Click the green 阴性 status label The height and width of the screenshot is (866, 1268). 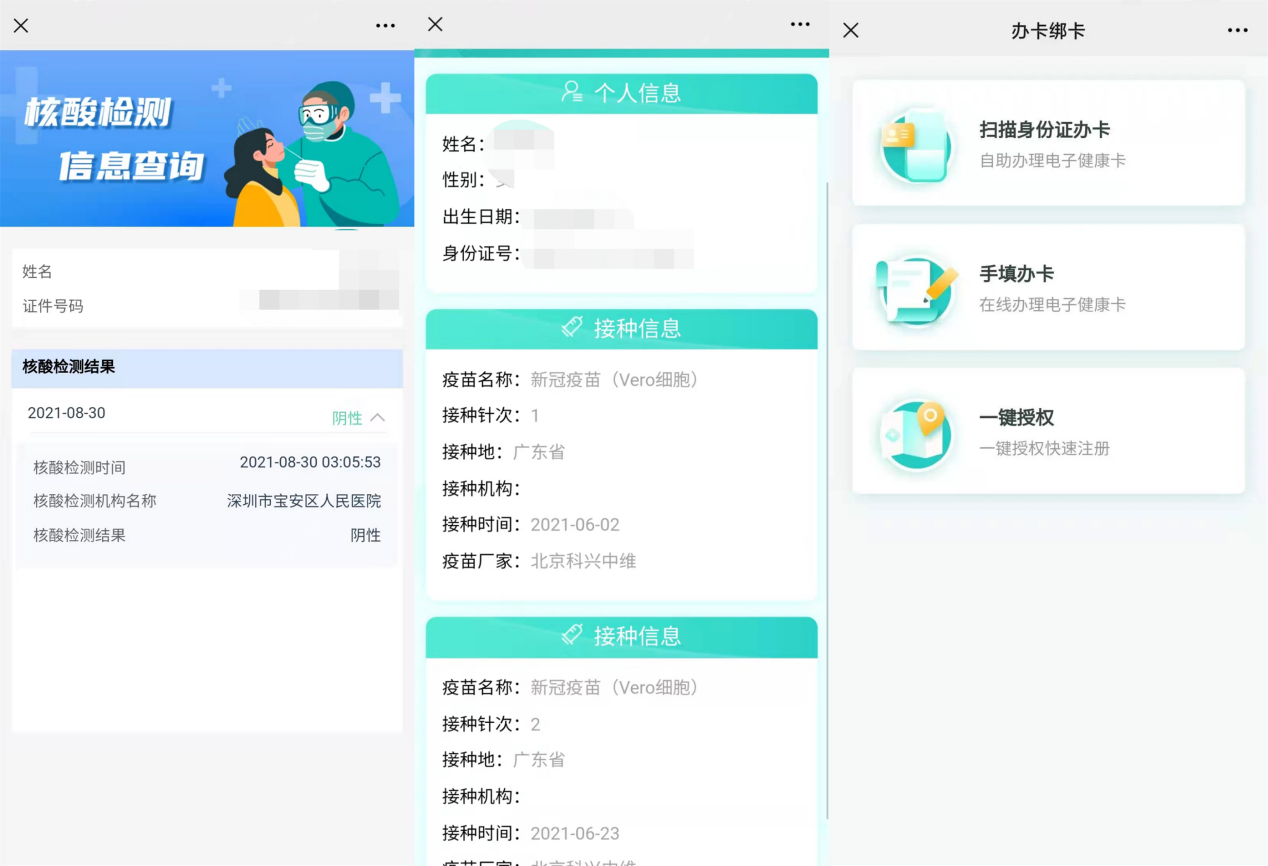click(347, 418)
